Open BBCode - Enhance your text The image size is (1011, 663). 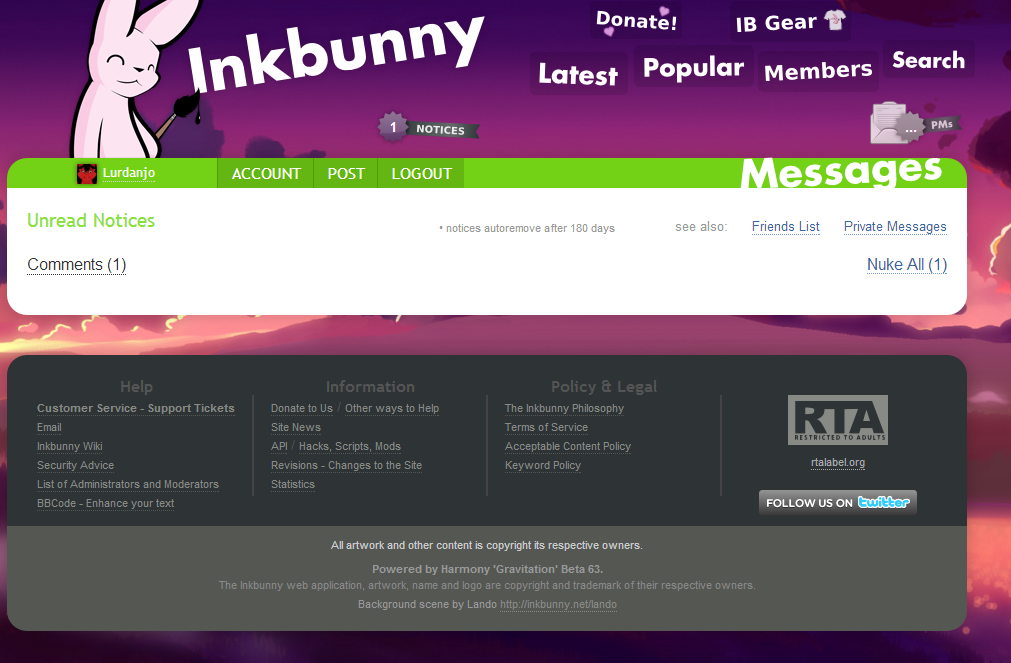pos(106,503)
